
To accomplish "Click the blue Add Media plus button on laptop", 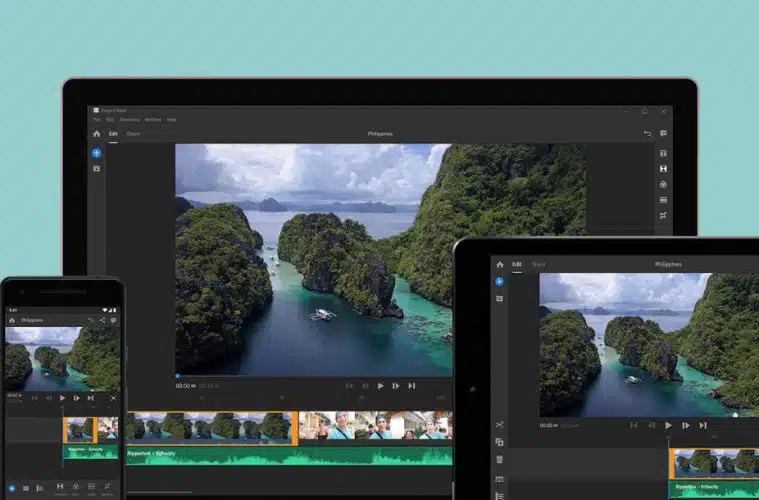I will tap(96, 153).
